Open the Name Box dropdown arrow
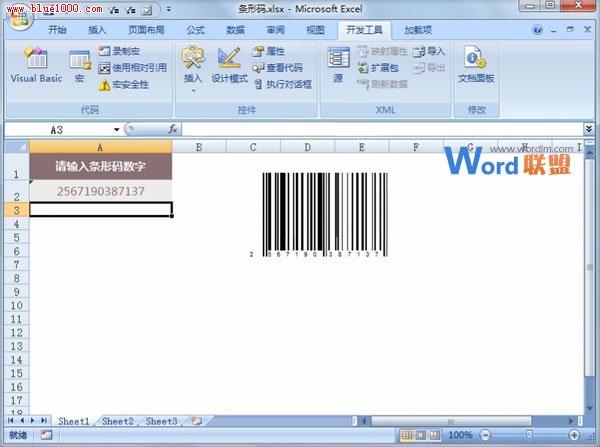Image resolution: width=600 pixels, height=447 pixels. point(116,130)
